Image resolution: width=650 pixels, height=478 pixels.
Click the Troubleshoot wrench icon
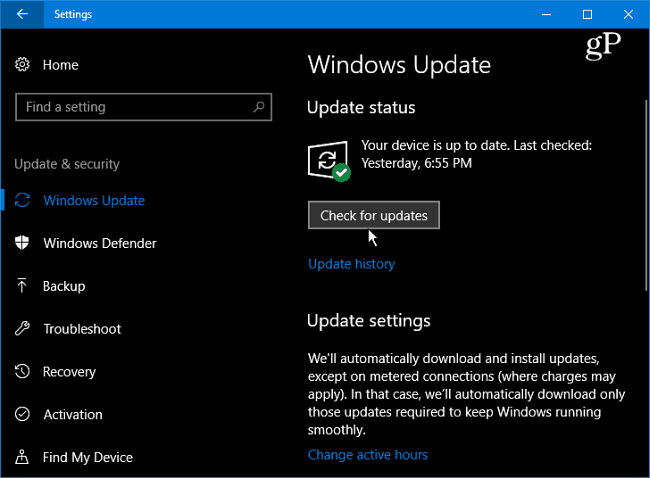[22, 328]
